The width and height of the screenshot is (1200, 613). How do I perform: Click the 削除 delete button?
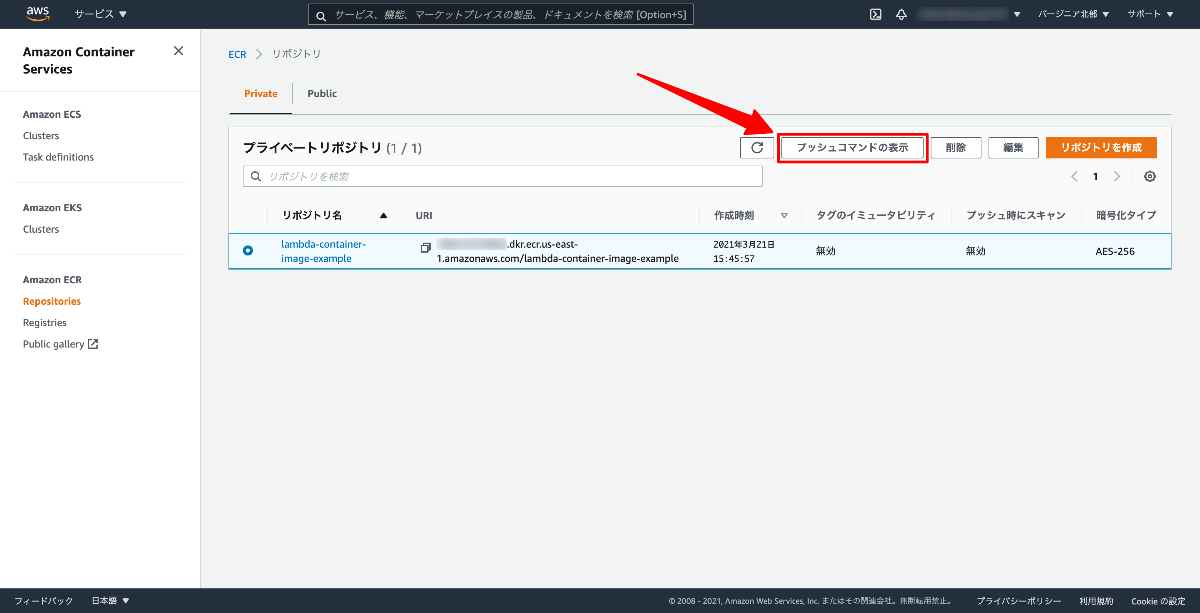[x=956, y=147]
